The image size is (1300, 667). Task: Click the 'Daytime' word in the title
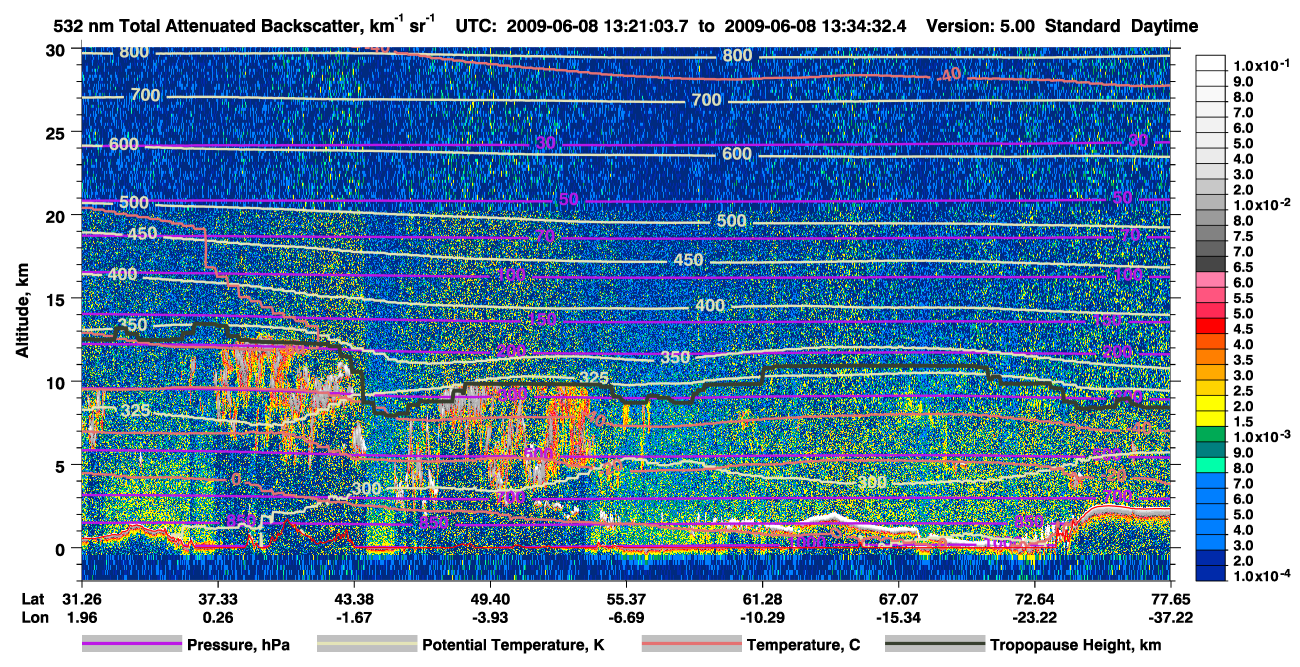coord(1164,26)
